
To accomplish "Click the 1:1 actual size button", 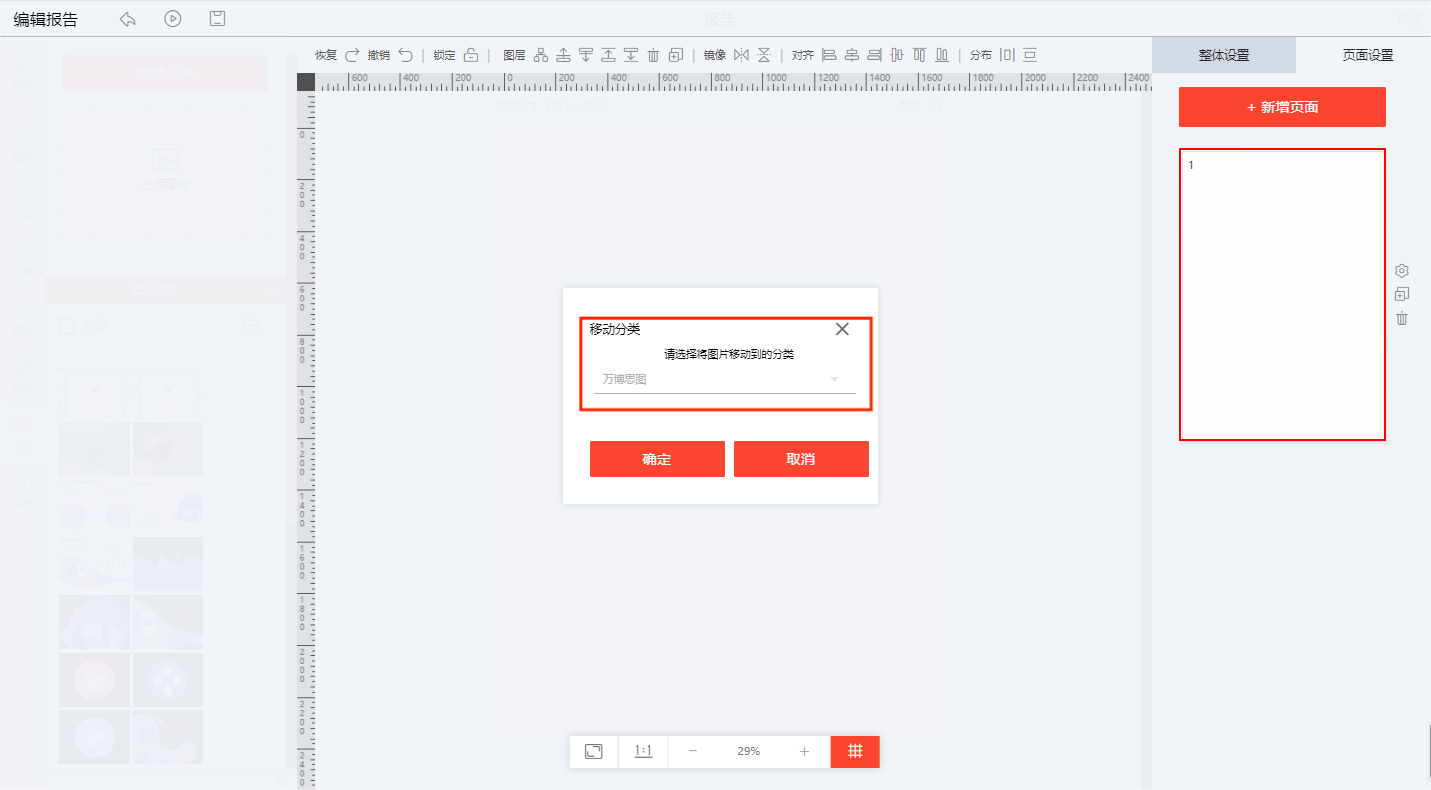I will pyautogui.click(x=643, y=751).
